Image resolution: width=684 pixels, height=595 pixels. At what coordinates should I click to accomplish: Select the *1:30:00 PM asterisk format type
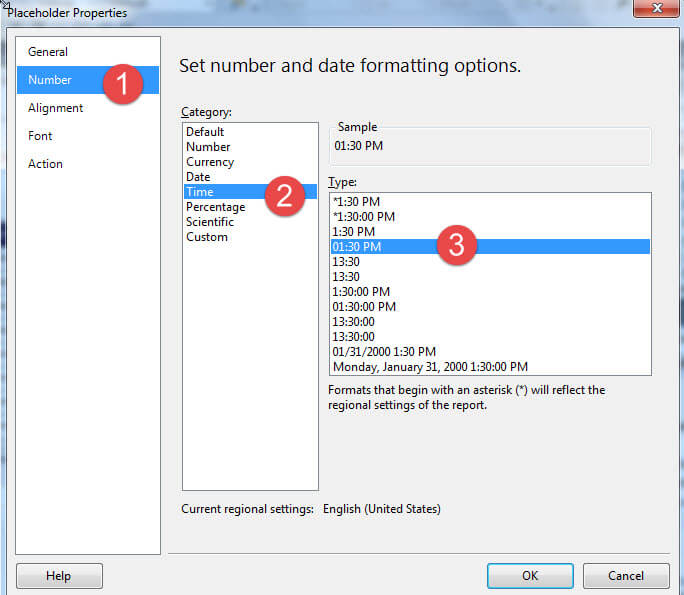364,217
